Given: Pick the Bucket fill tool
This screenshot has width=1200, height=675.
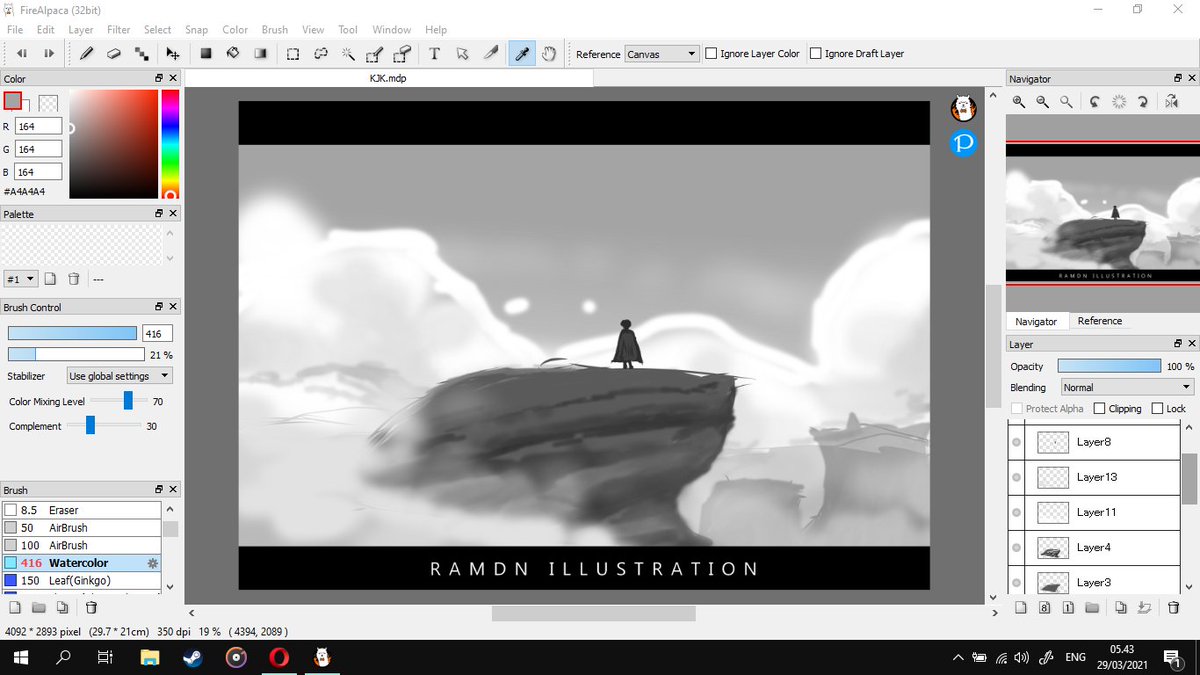Looking at the screenshot, I should [x=232, y=54].
